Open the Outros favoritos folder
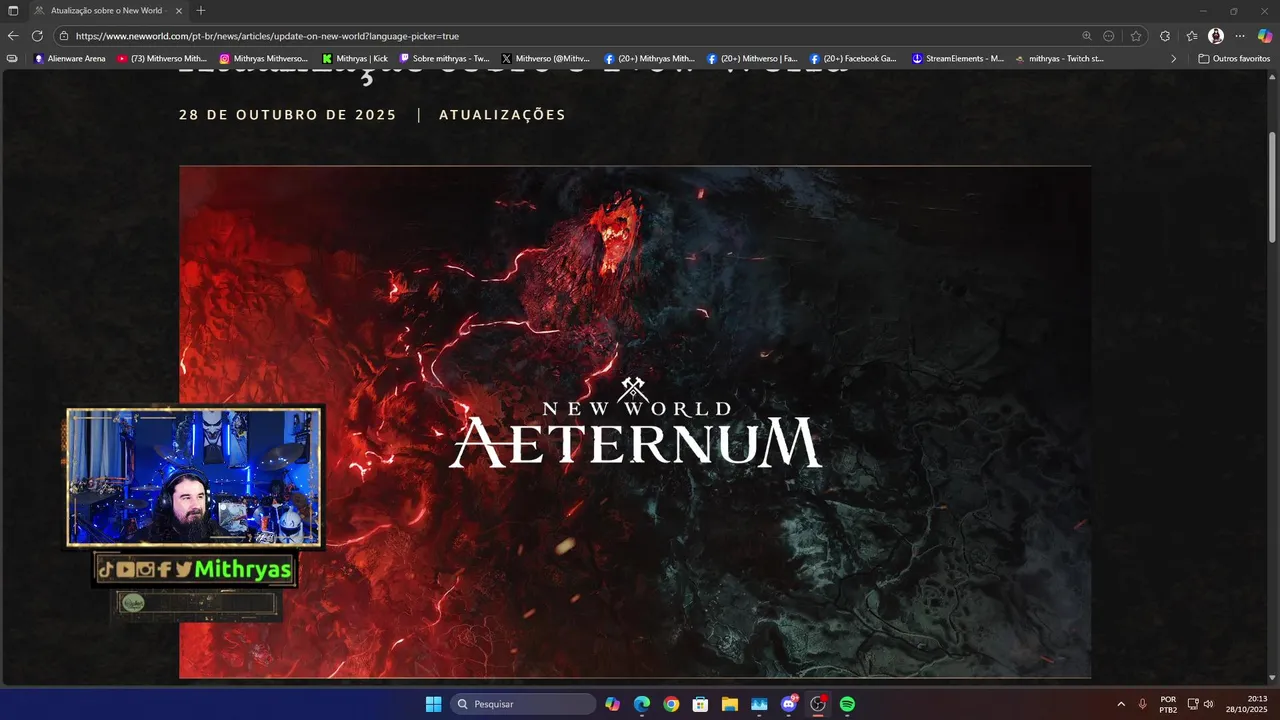The image size is (1280, 720). (1234, 59)
